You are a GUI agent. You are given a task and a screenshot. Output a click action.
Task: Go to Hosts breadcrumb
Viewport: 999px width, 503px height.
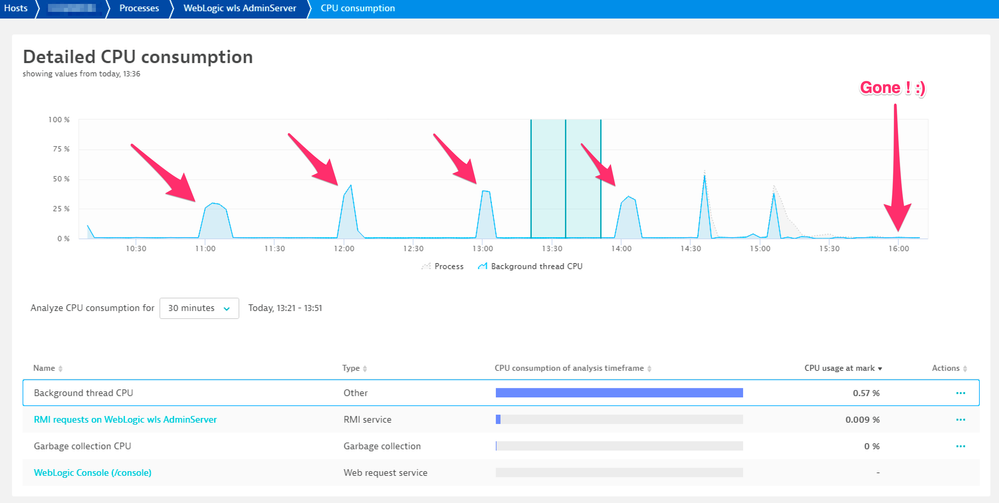point(16,8)
